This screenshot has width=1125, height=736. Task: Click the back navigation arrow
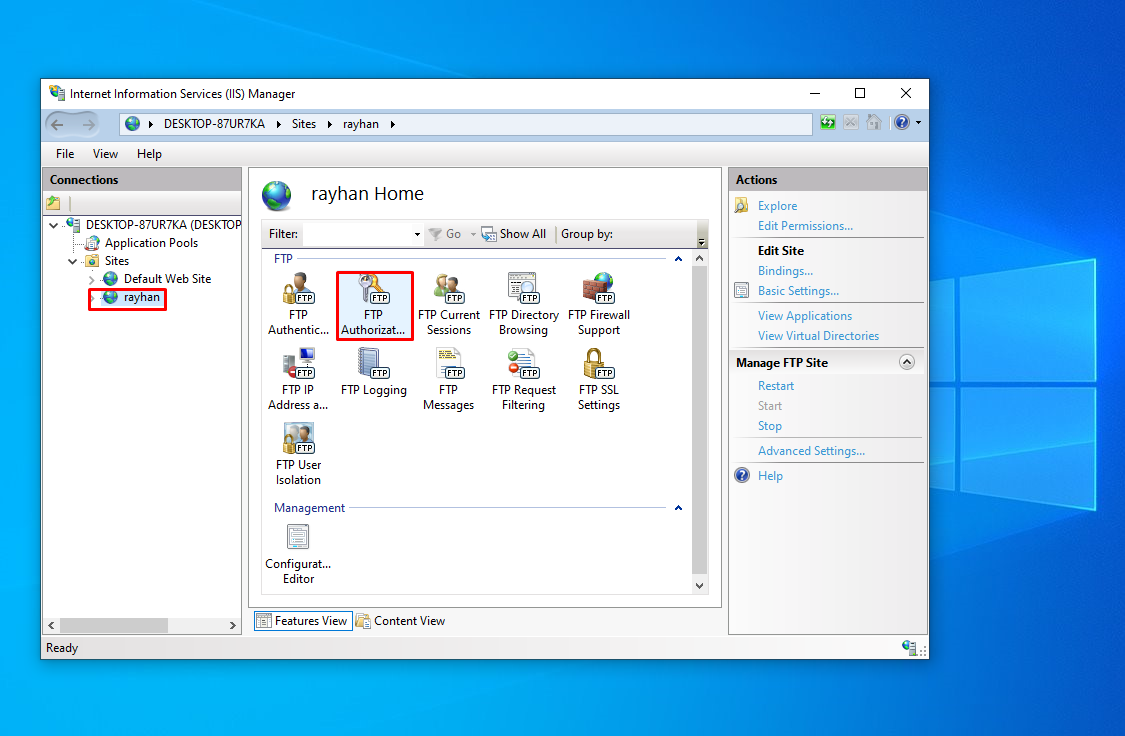coord(57,124)
